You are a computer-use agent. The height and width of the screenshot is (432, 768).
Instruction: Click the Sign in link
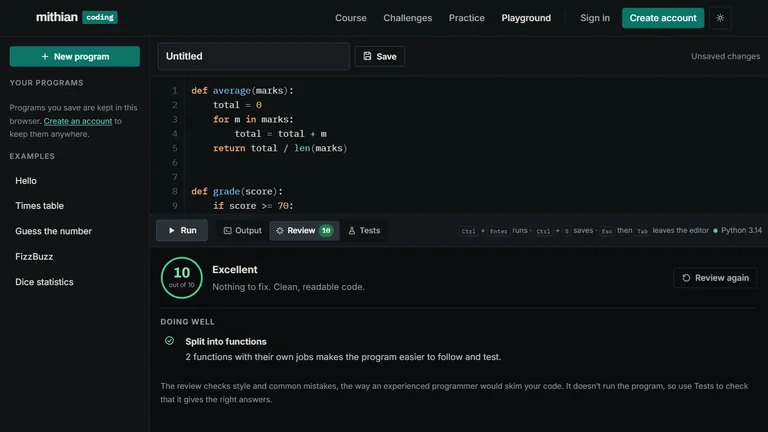595,18
